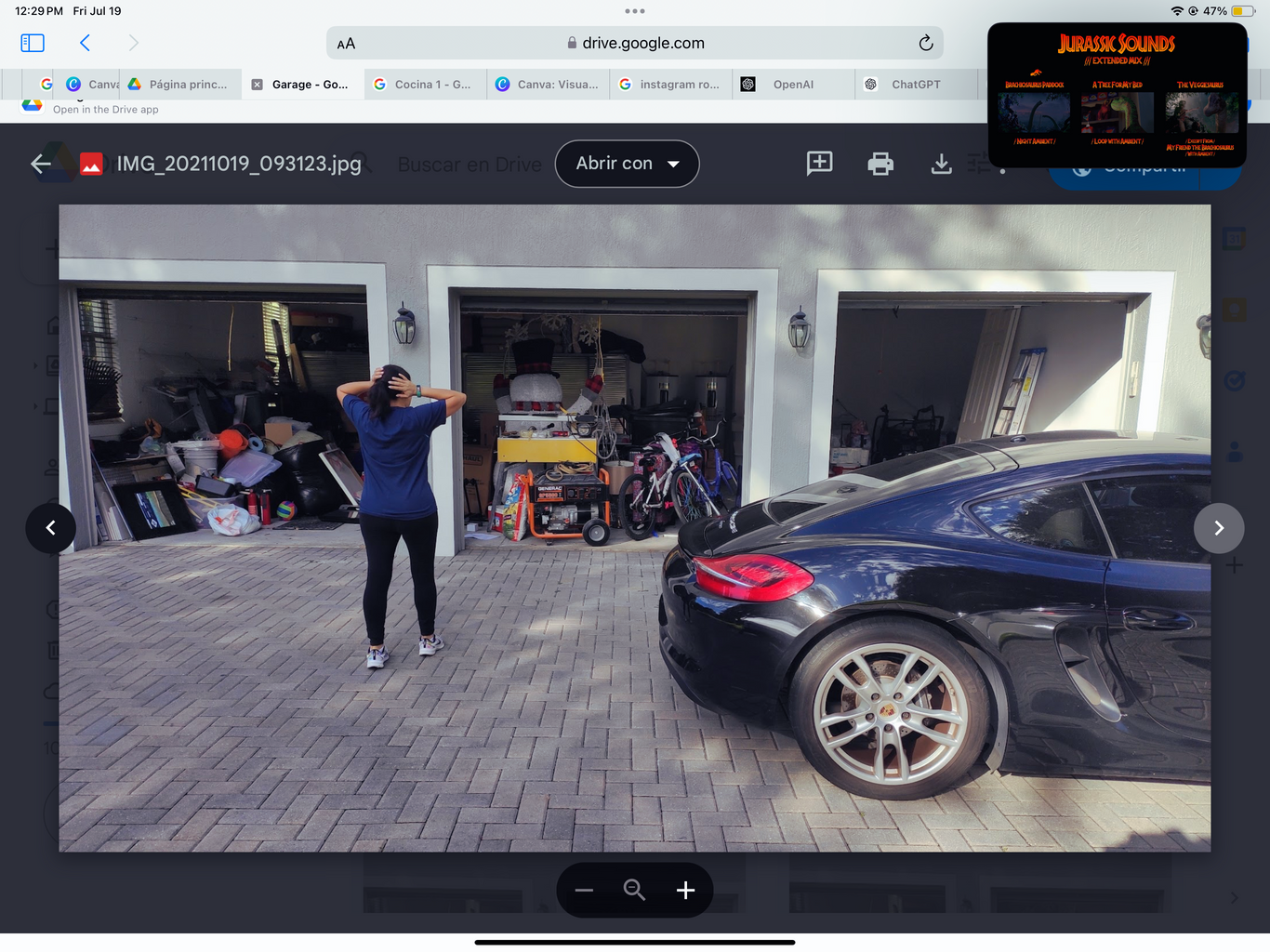
Task: Download the image file
Action: [941, 165]
